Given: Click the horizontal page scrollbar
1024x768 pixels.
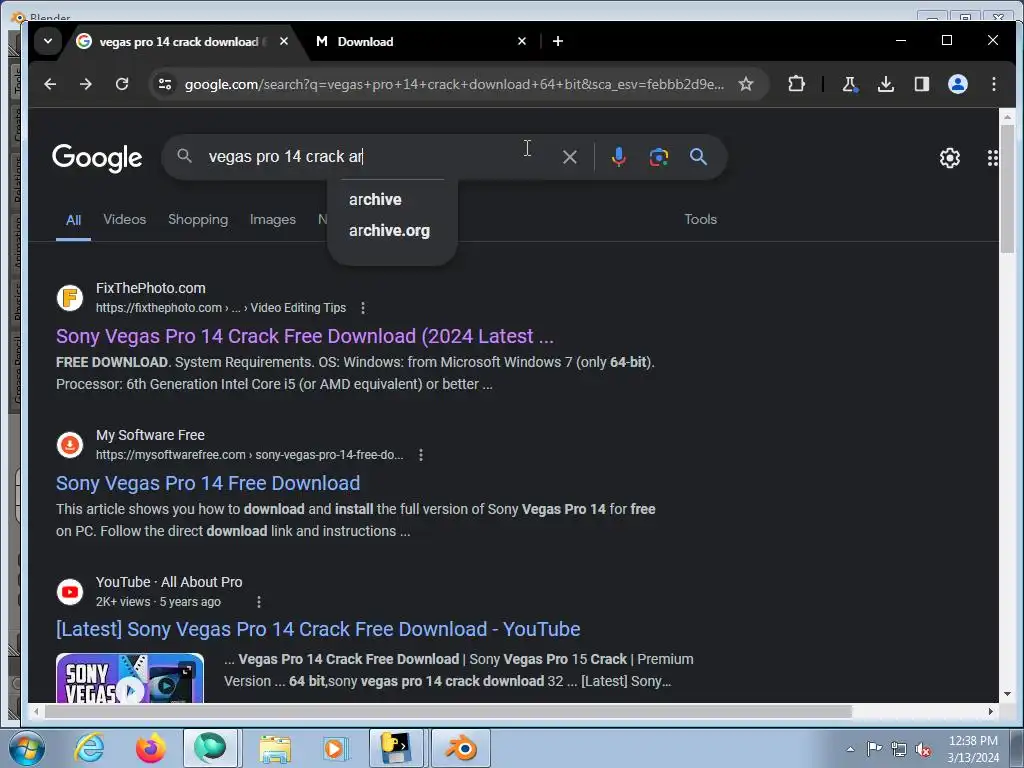Looking at the screenshot, I should tap(448, 711).
